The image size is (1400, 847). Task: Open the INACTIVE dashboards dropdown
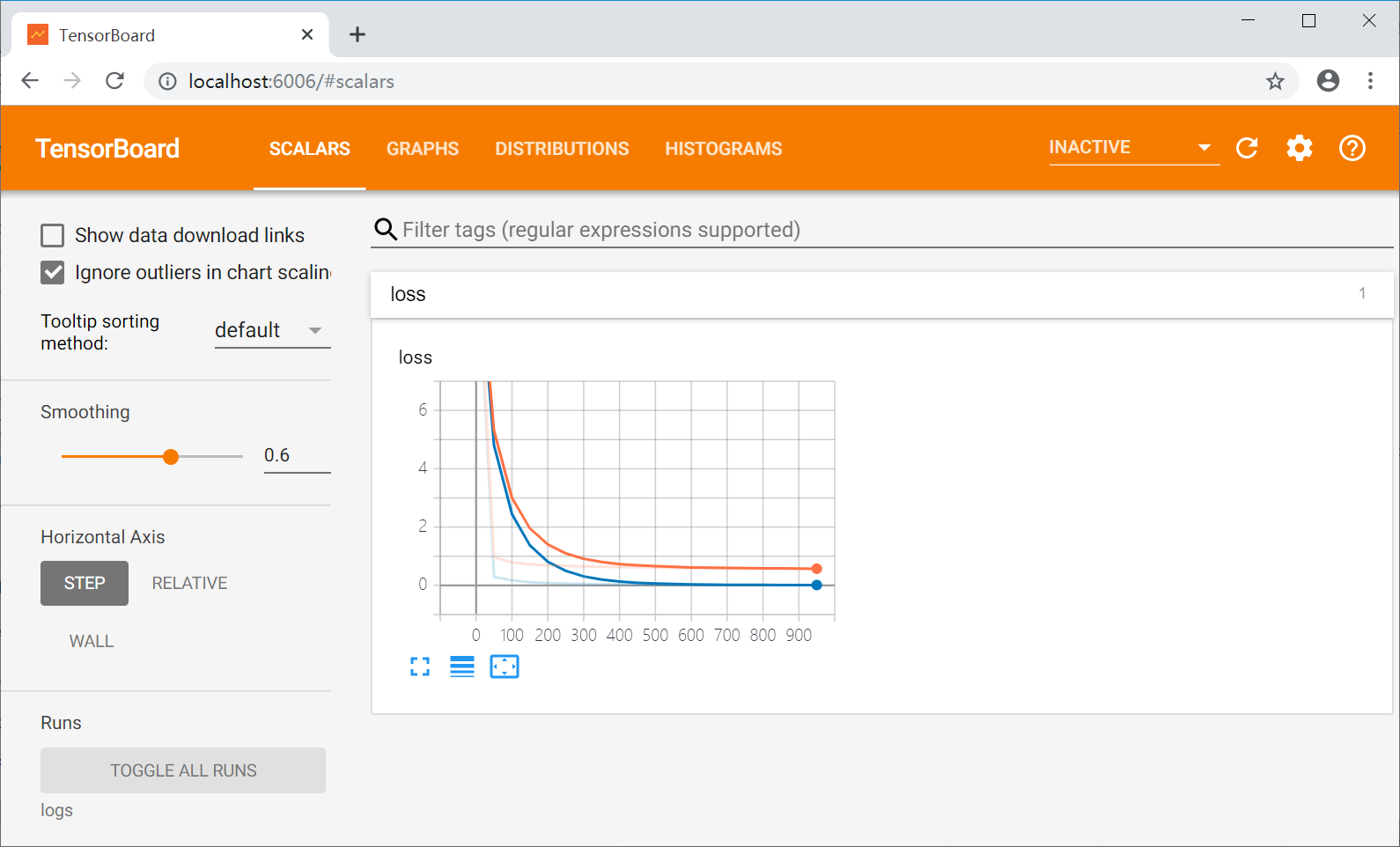point(1134,148)
